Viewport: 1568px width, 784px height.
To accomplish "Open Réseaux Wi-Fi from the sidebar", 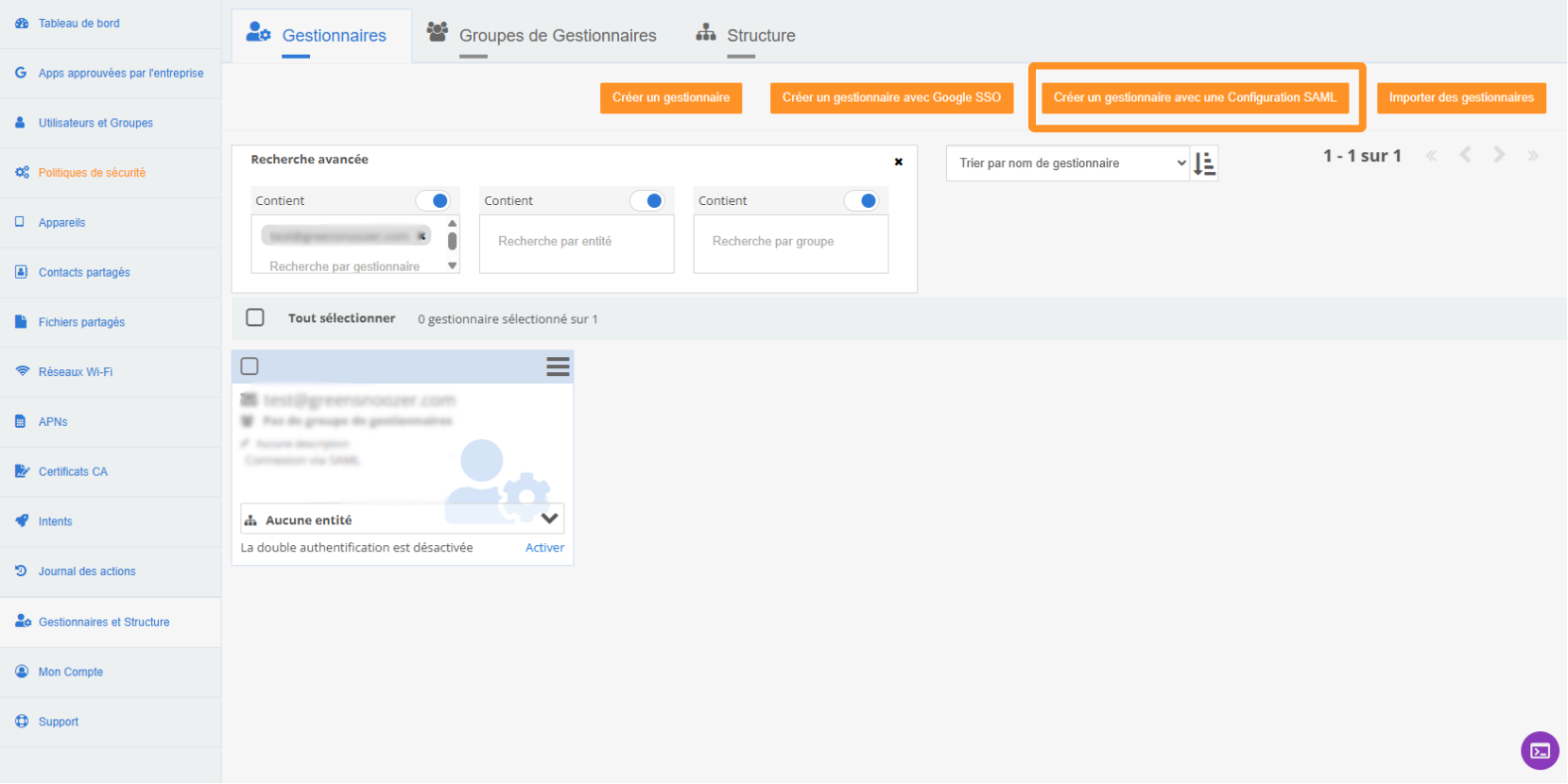I will [75, 372].
